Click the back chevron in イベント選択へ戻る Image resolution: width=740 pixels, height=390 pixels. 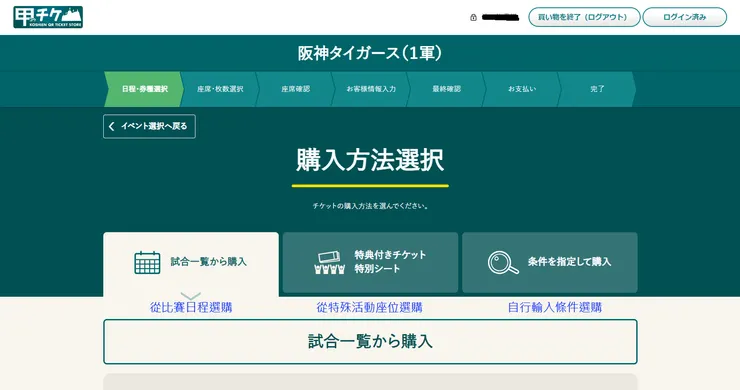pos(111,127)
